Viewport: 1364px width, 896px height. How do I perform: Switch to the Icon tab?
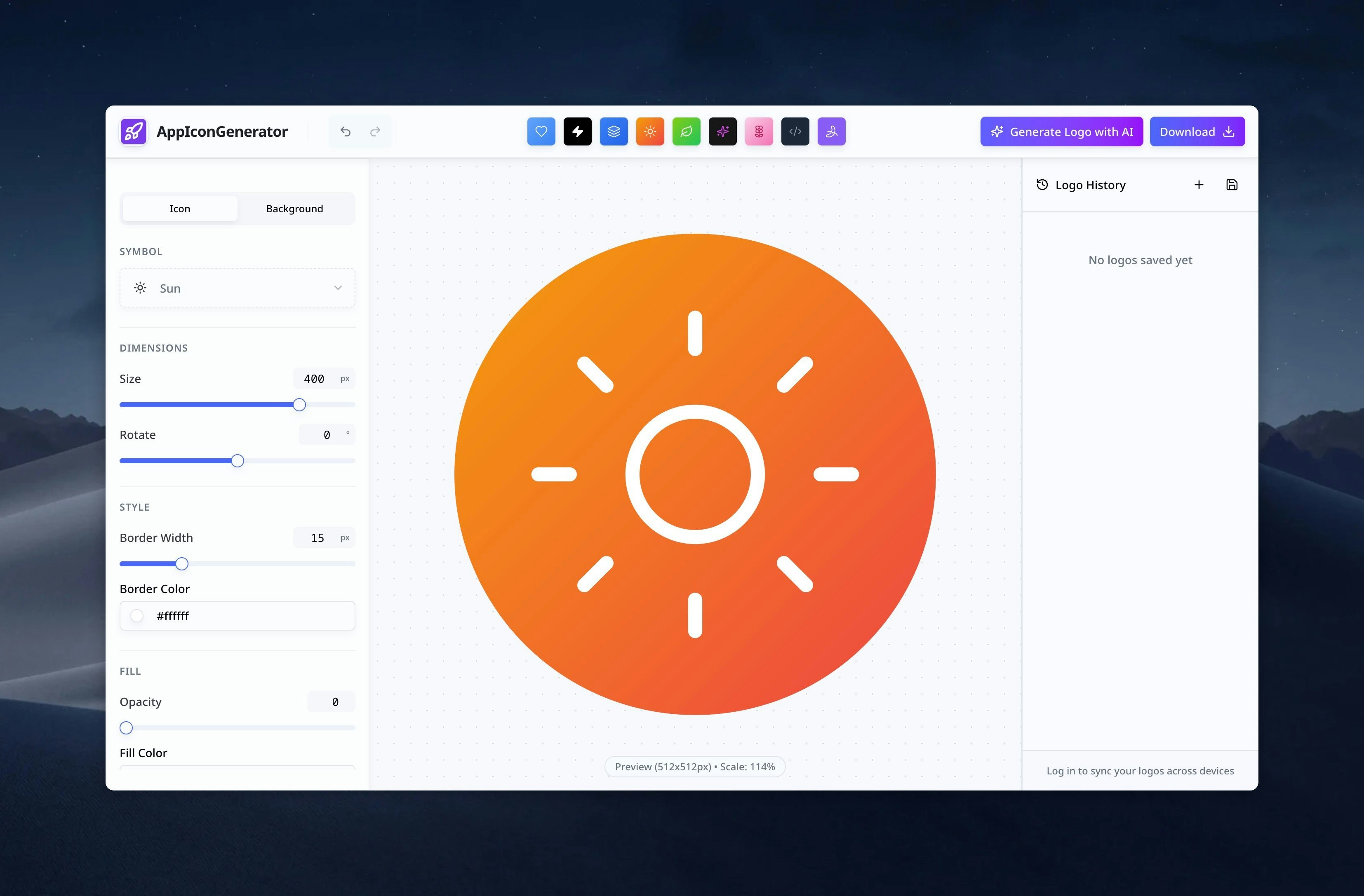(x=179, y=209)
